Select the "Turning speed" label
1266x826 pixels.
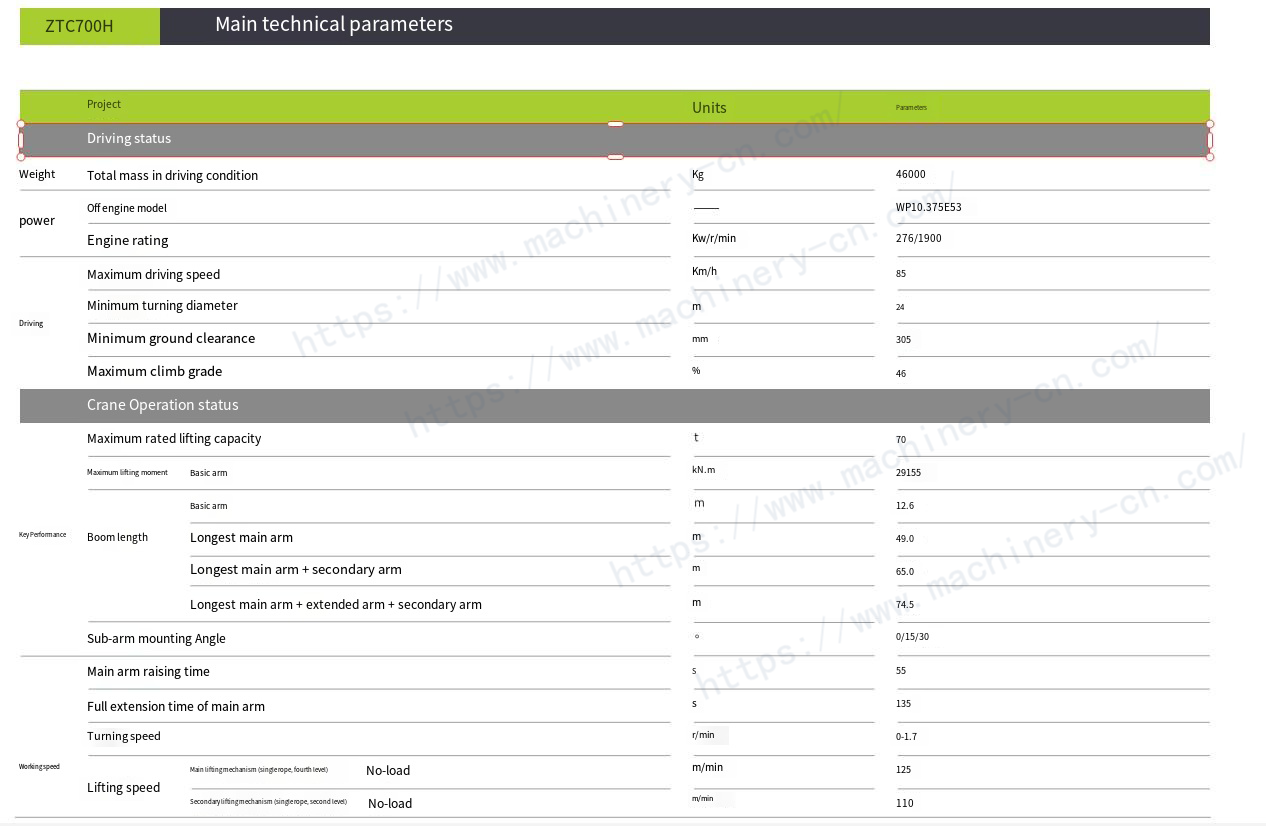[x=124, y=736]
